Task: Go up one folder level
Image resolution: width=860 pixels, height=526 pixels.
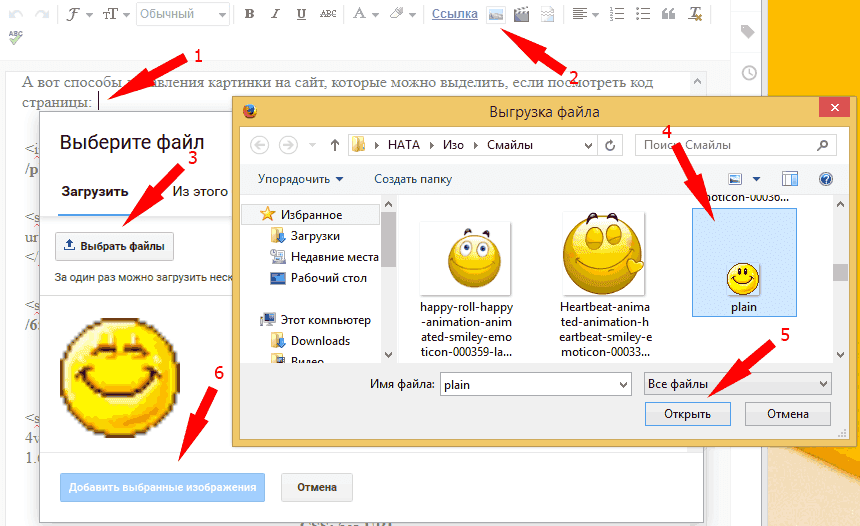Action: 333,145
